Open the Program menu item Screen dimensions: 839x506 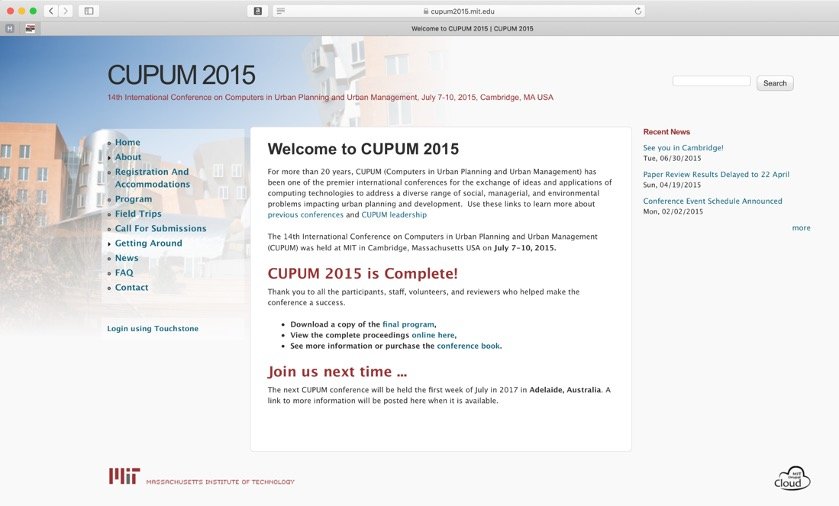(133, 199)
